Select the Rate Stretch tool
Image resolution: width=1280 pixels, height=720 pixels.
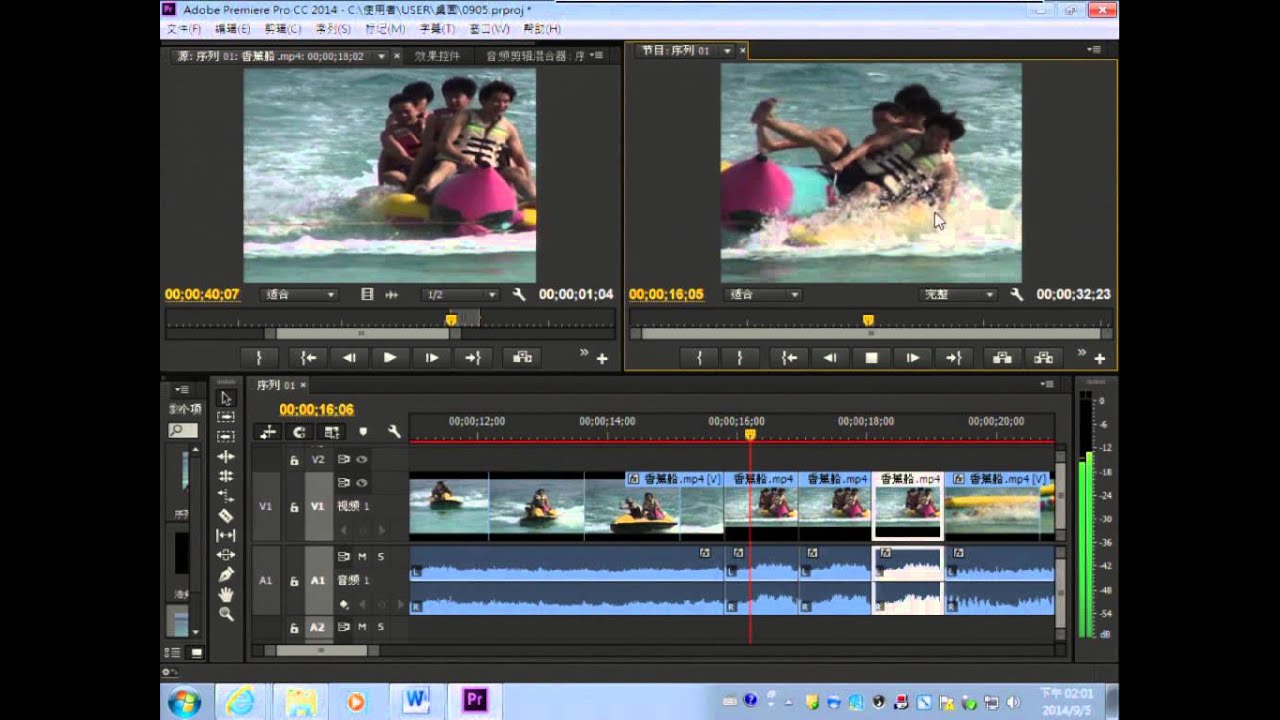point(226,496)
